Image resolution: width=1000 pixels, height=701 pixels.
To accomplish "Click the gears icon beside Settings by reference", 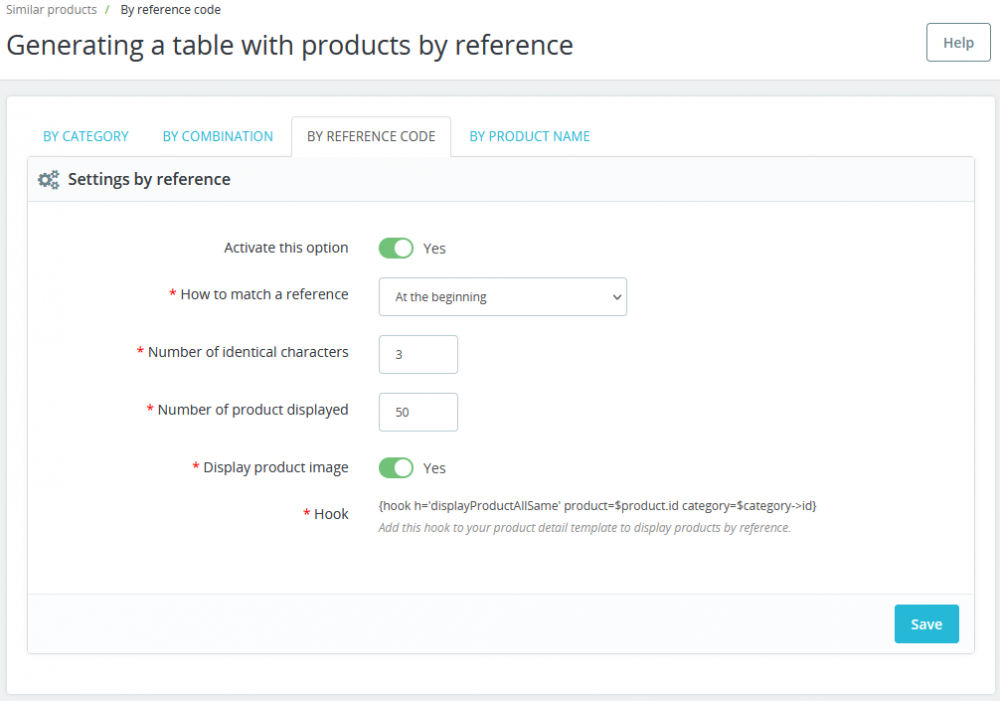I will 48,178.
